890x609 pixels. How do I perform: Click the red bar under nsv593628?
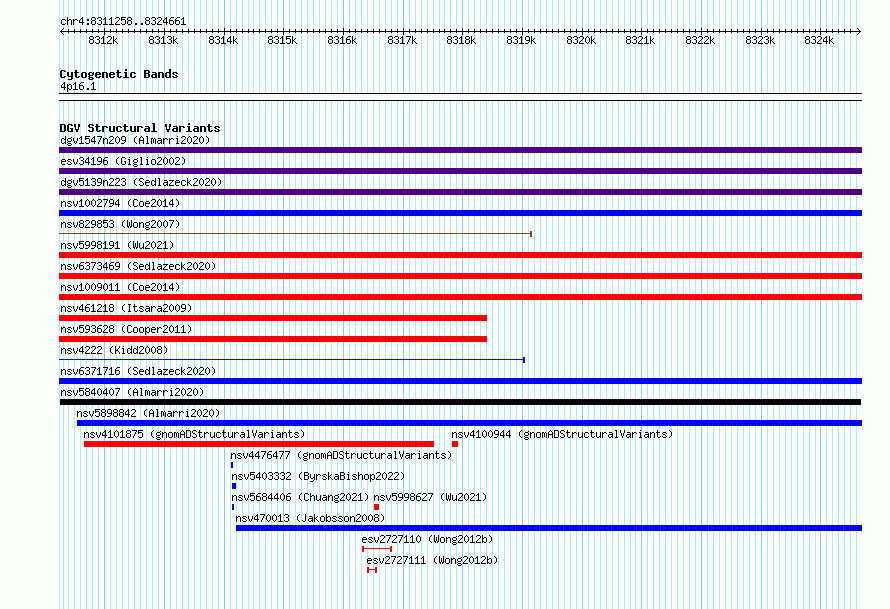(x=273, y=339)
